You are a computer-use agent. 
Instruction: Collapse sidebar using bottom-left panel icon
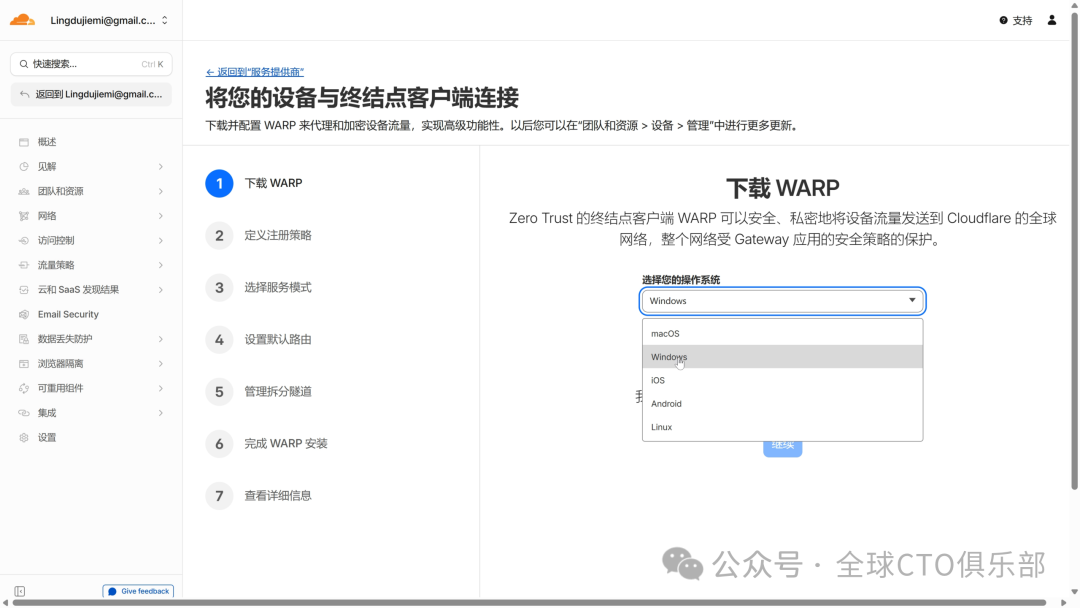[x=20, y=591]
